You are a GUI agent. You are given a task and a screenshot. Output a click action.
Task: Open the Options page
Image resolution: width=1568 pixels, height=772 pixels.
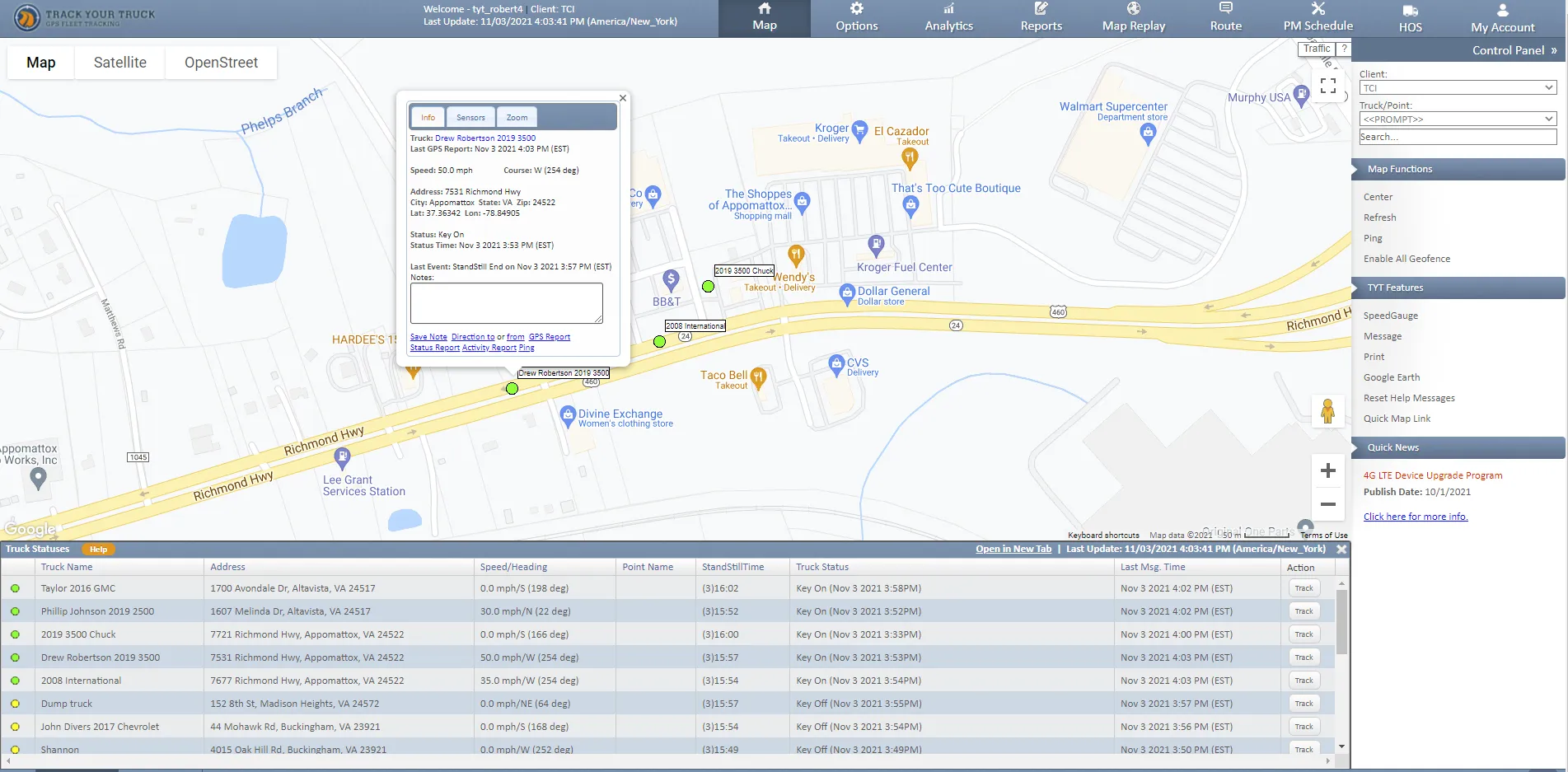click(x=855, y=18)
